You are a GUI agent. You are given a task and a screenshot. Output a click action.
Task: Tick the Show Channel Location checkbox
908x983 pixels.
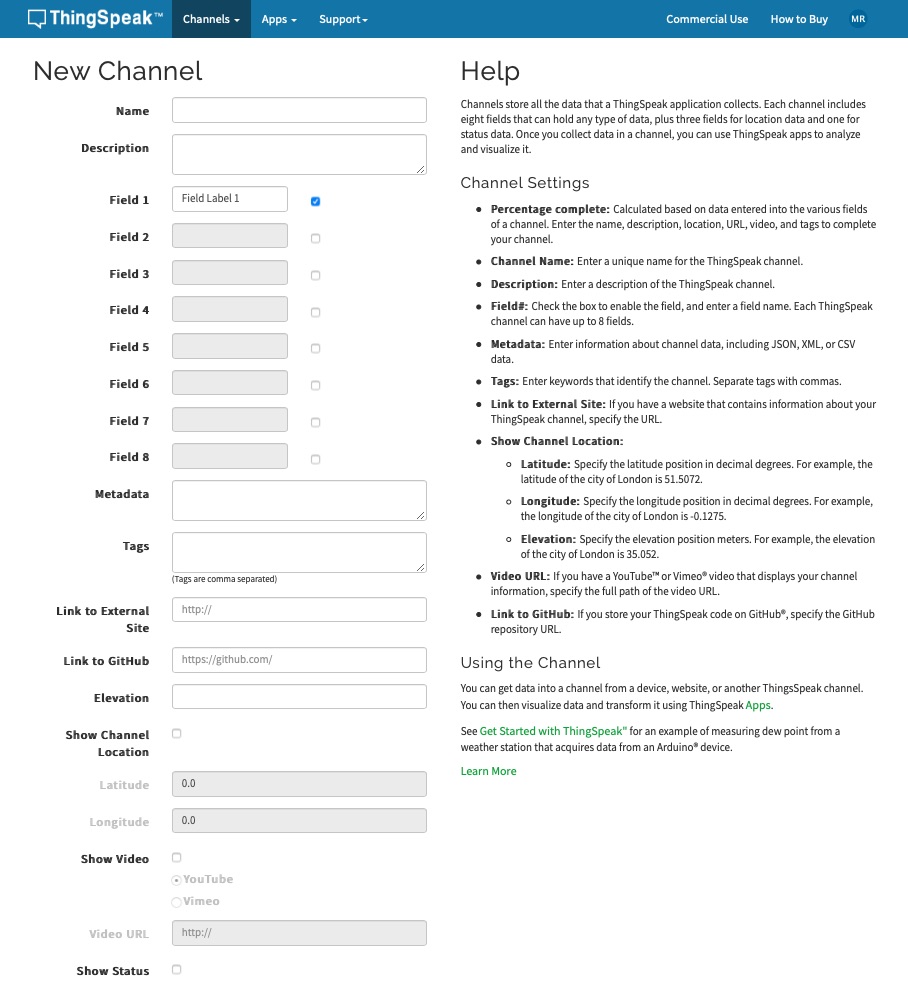(x=177, y=734)
